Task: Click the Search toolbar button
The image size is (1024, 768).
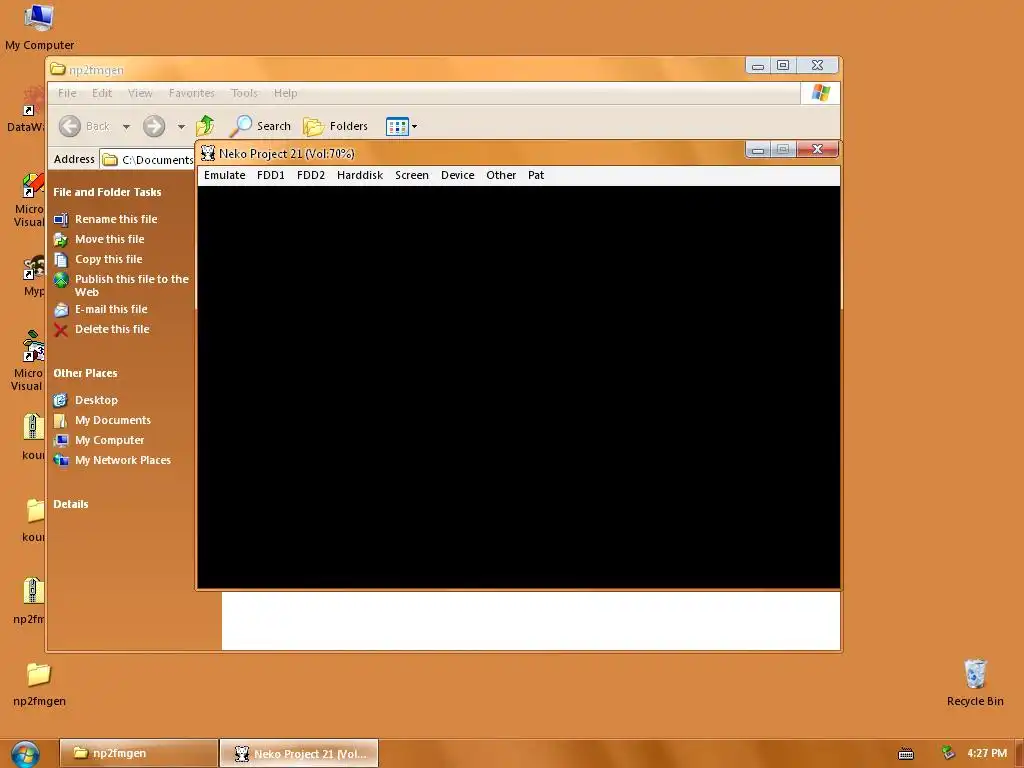Action: (x=261, y=126)
